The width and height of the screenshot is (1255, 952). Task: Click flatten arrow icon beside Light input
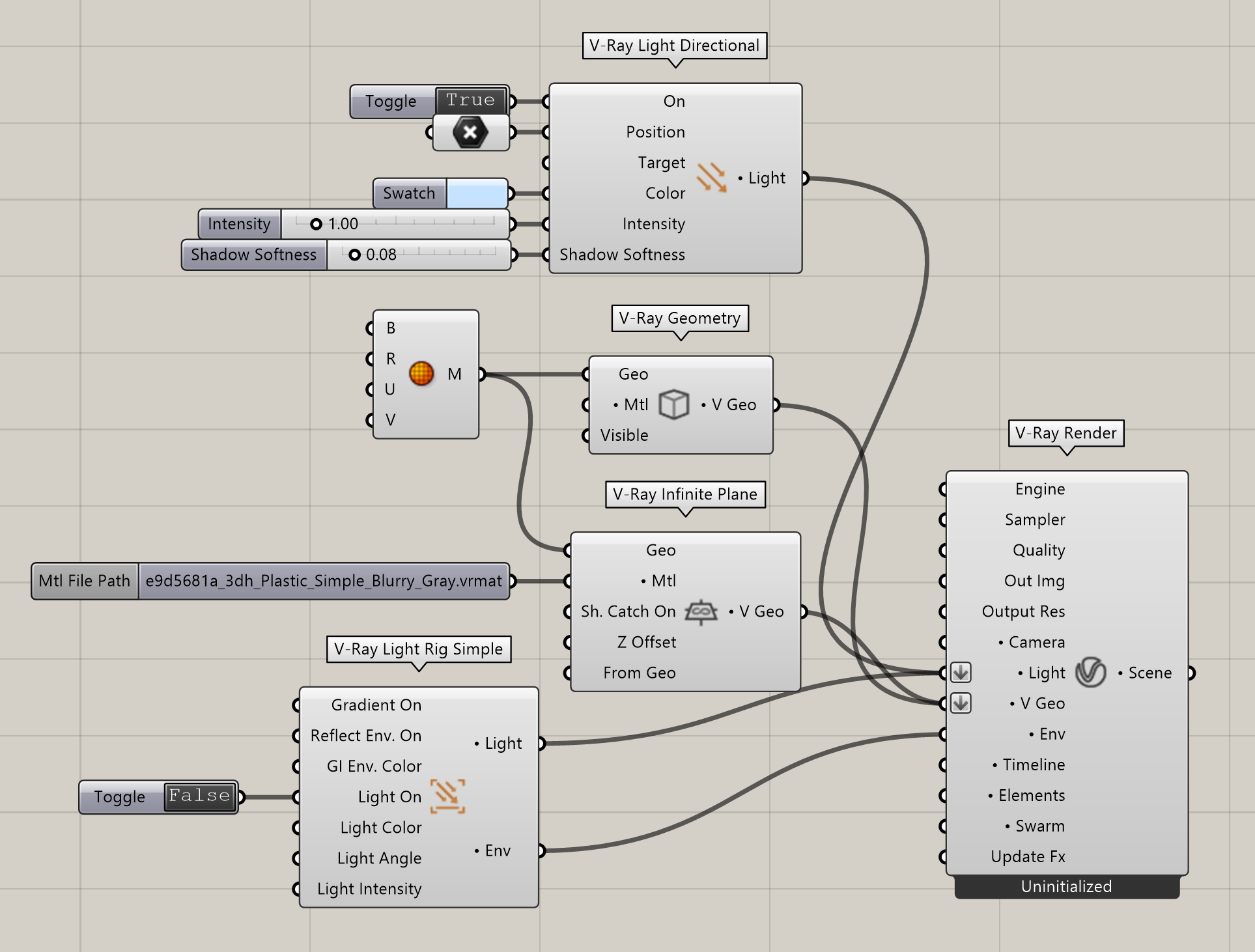pos(961,672)
